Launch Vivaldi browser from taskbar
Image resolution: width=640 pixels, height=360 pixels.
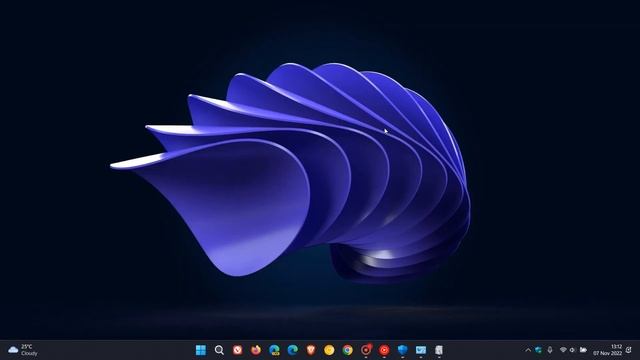tap(238, 350)
